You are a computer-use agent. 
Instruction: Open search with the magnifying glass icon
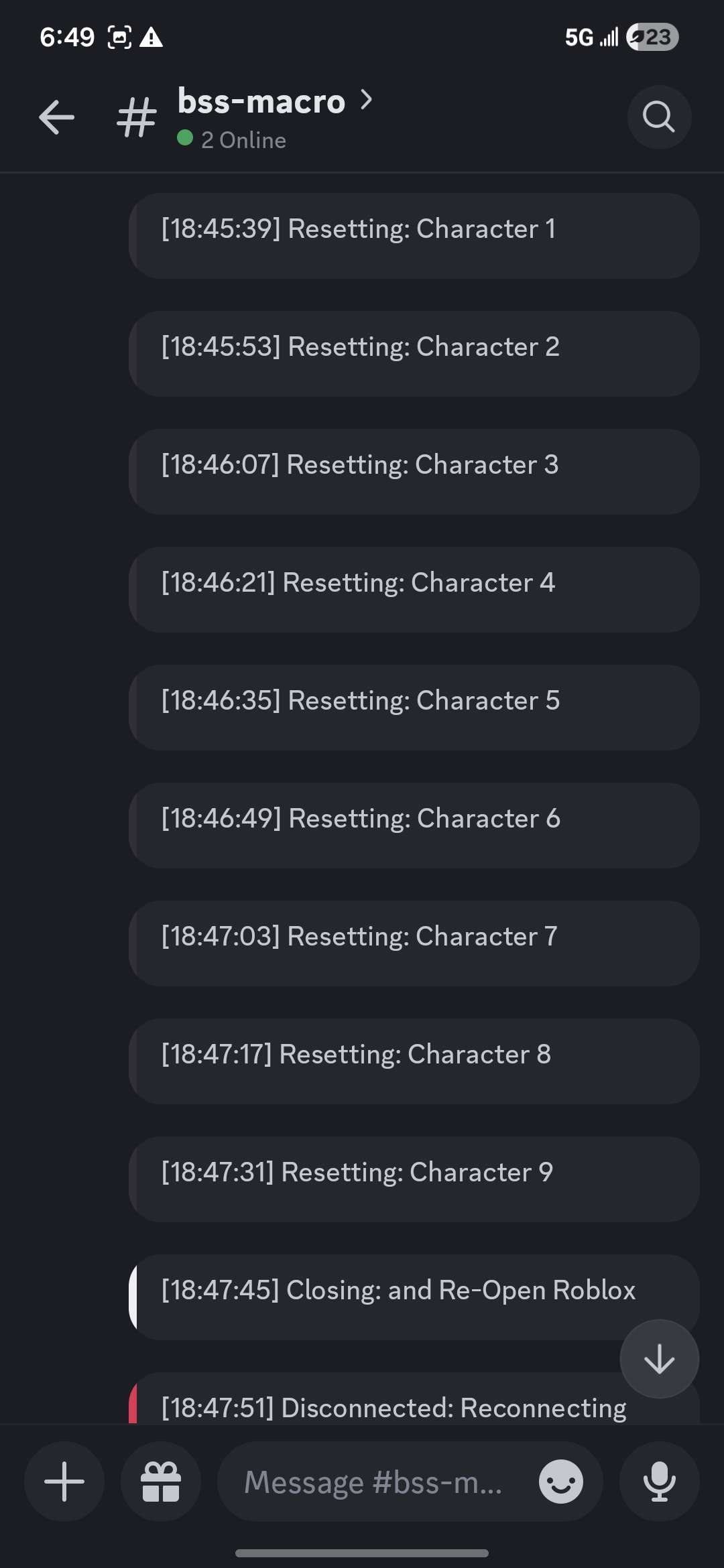pos(658,117)
